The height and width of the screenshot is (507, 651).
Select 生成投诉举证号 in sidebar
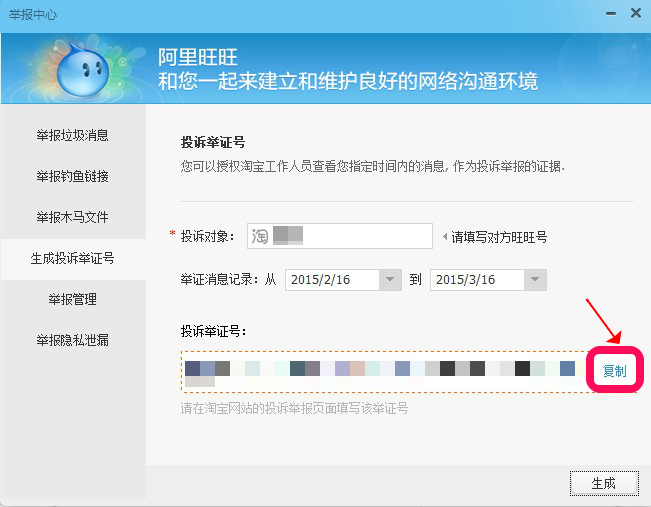[72, 258]
